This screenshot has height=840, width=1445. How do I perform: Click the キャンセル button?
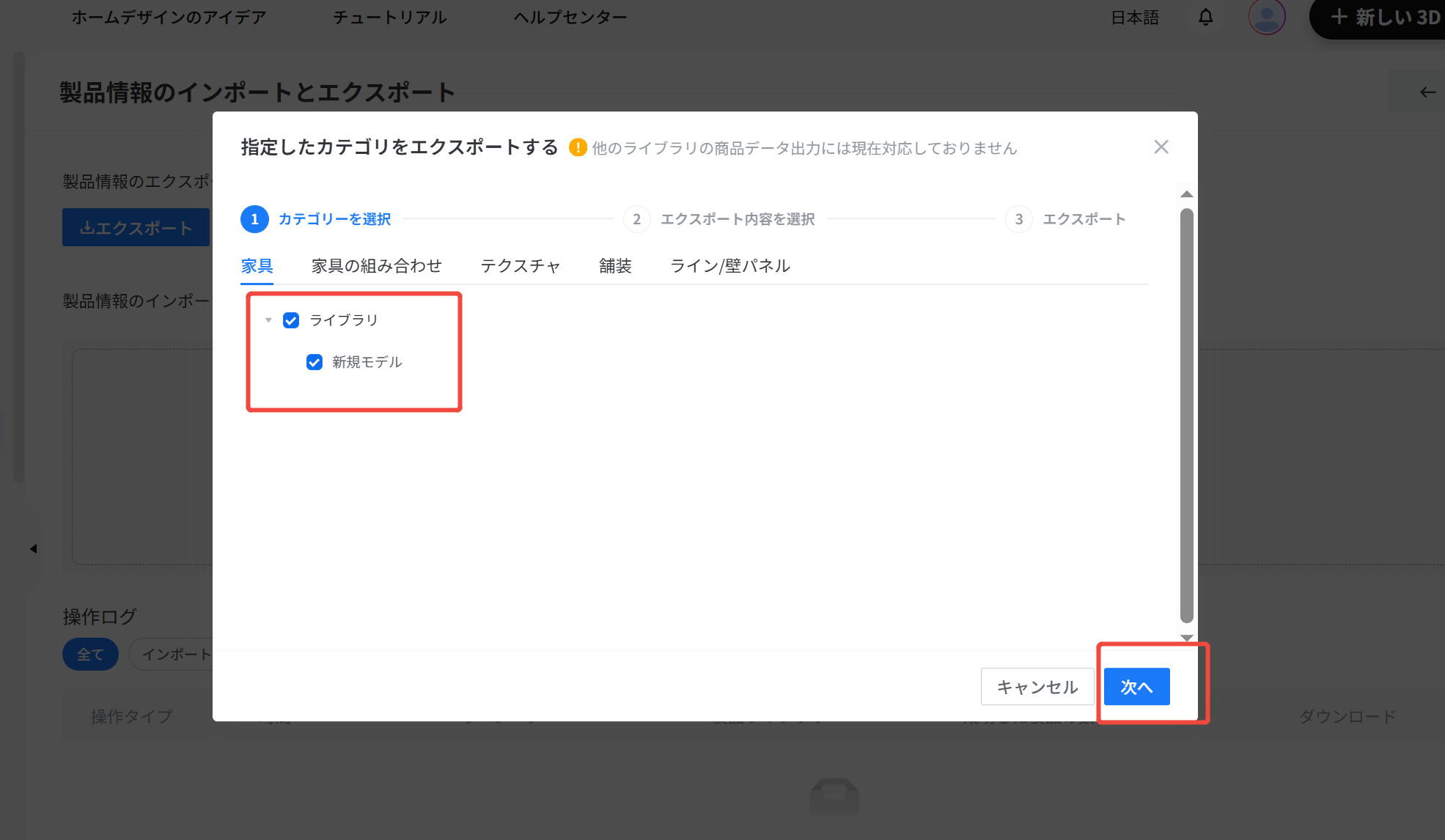[1037, 687]
